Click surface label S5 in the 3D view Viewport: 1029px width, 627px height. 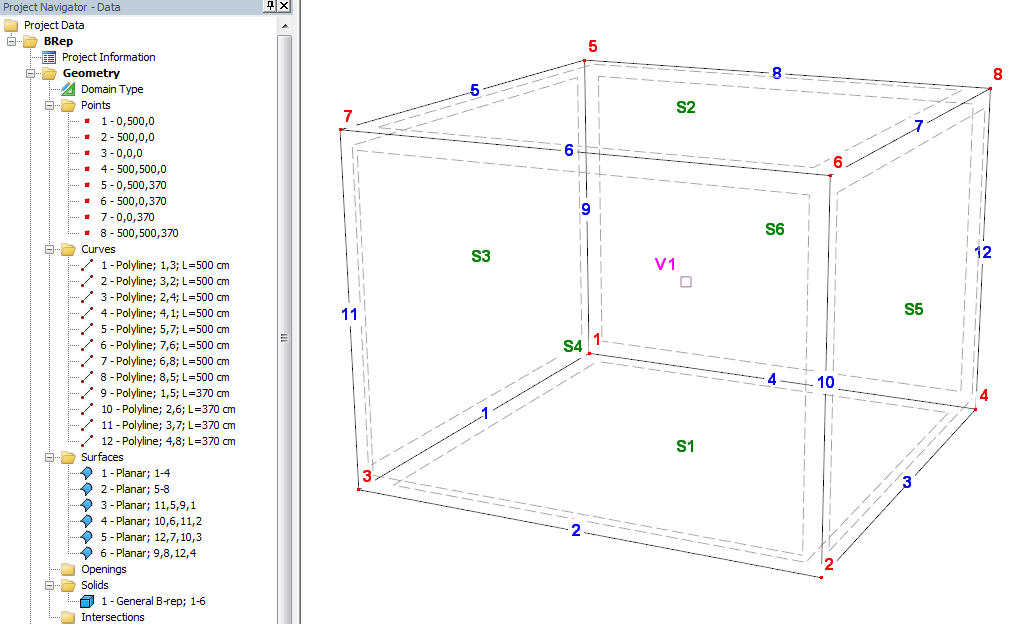pyautogui.click(x=914, y=309)
